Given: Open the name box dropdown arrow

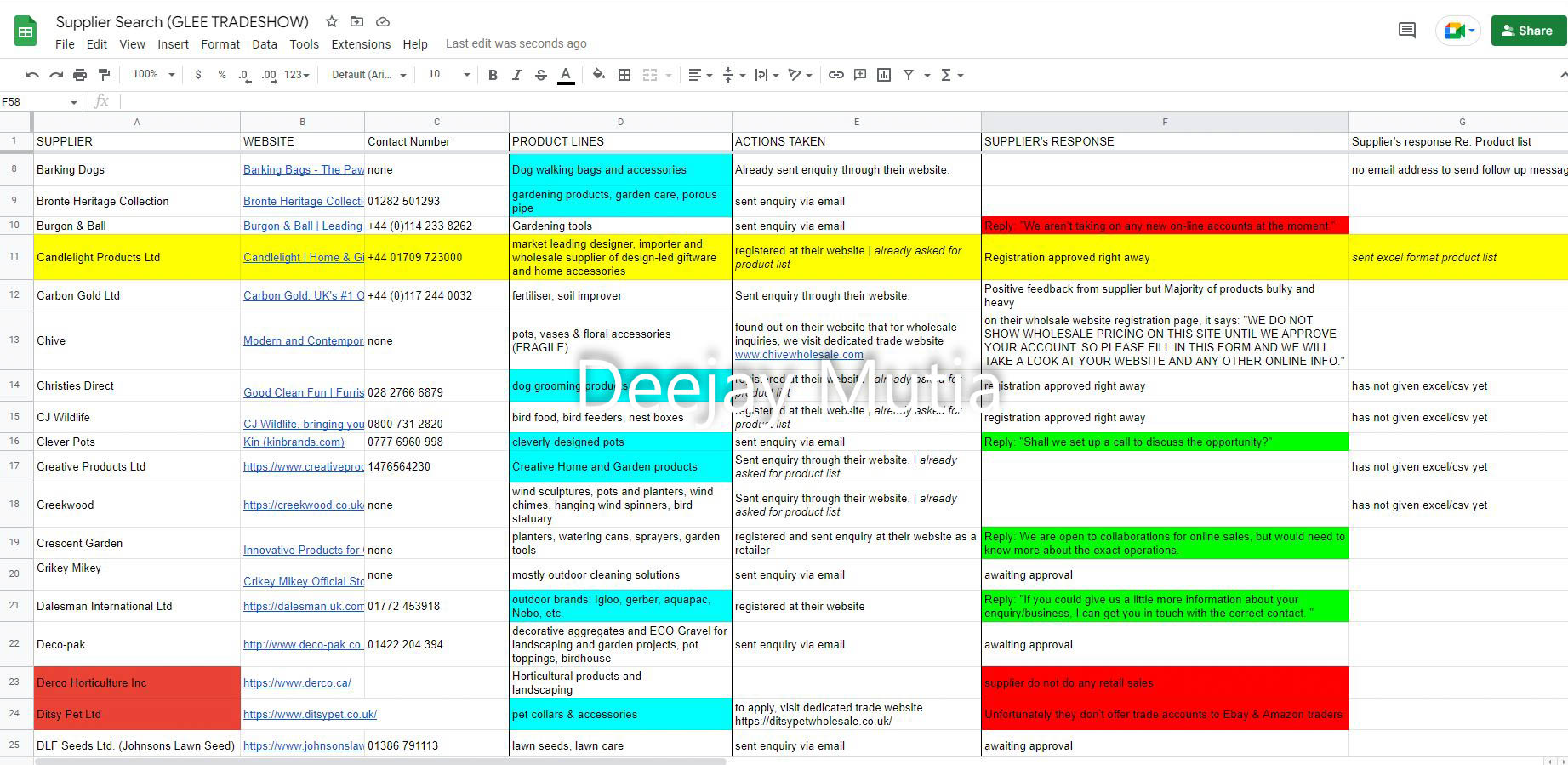Looking at the screenshot, I should pyautogui.click(x=74, y=102).
